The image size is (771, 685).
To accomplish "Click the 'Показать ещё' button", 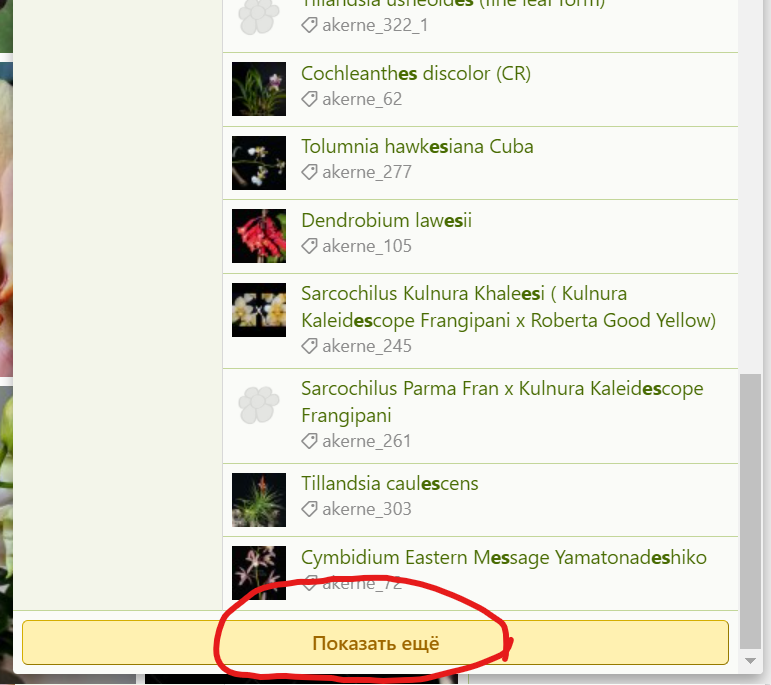I will 375,643.
